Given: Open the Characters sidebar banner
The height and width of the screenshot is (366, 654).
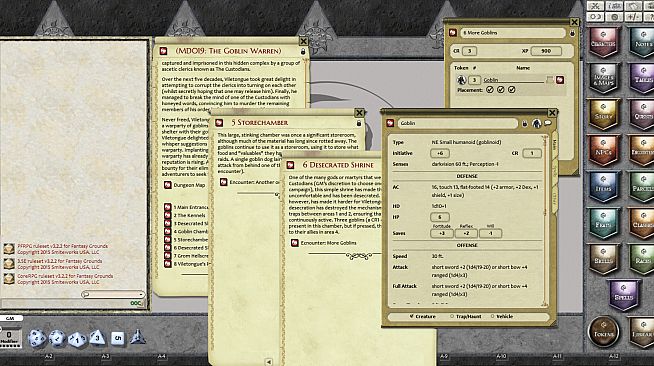Looking at the screenshot, I should click(603, 42).
